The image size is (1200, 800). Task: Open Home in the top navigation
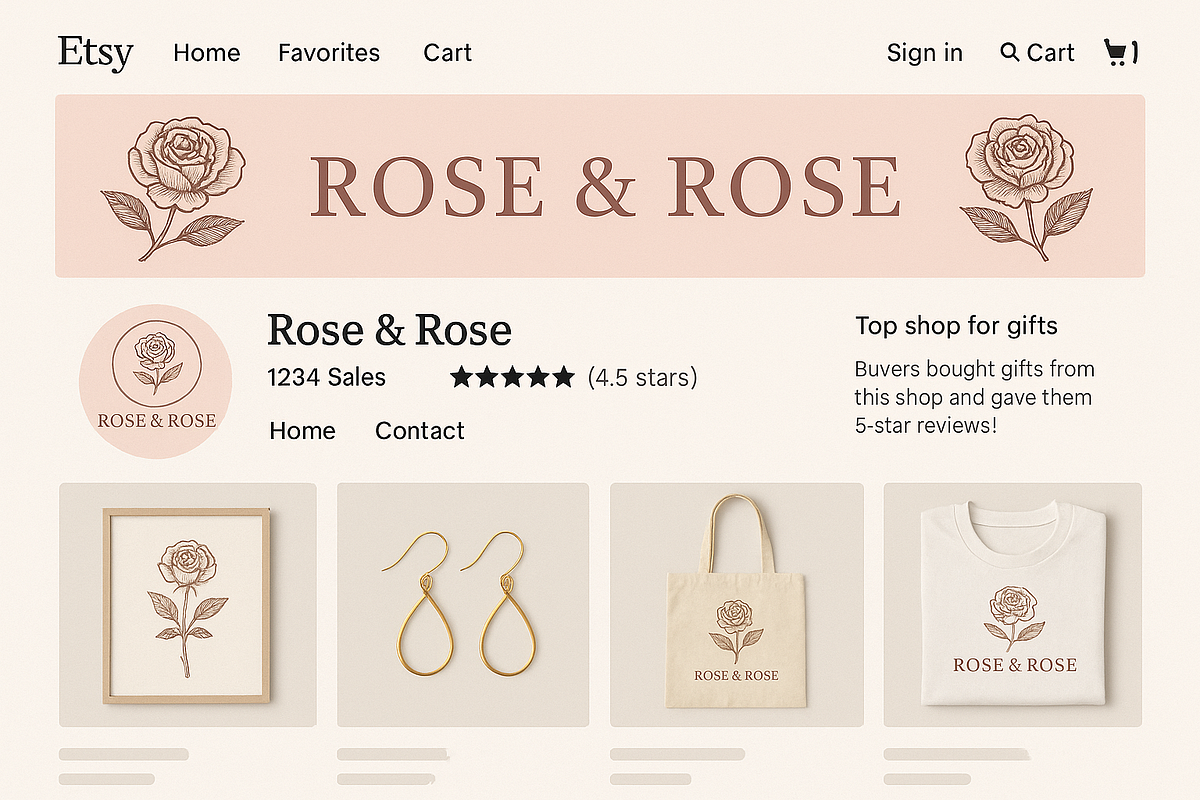pos(206,53)
